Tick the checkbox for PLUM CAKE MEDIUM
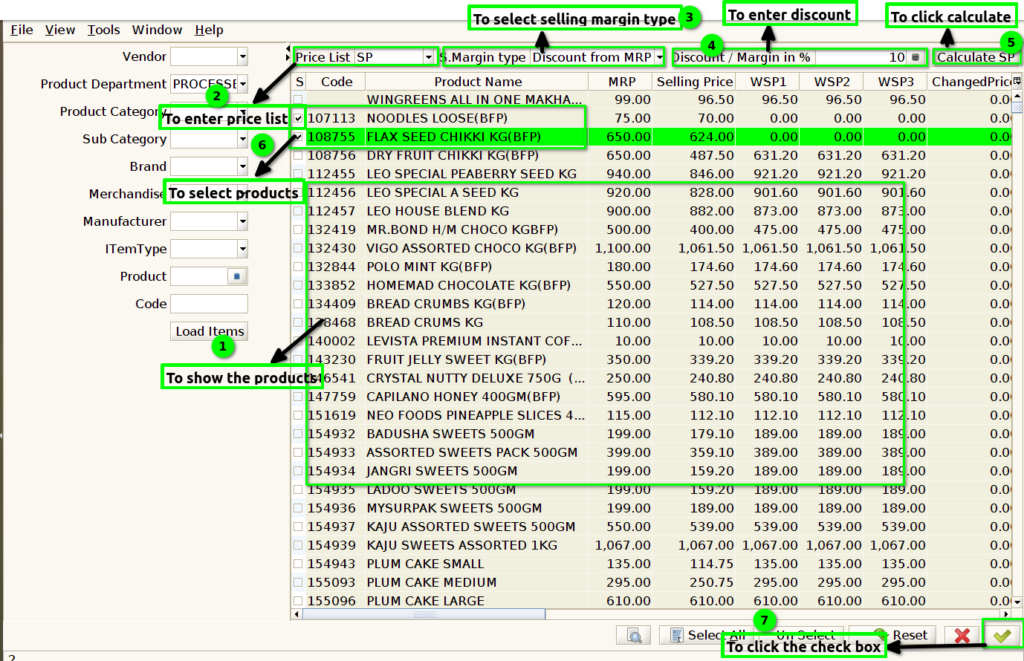The width and height of the screenshot is (1024, 661). [298, 582]
